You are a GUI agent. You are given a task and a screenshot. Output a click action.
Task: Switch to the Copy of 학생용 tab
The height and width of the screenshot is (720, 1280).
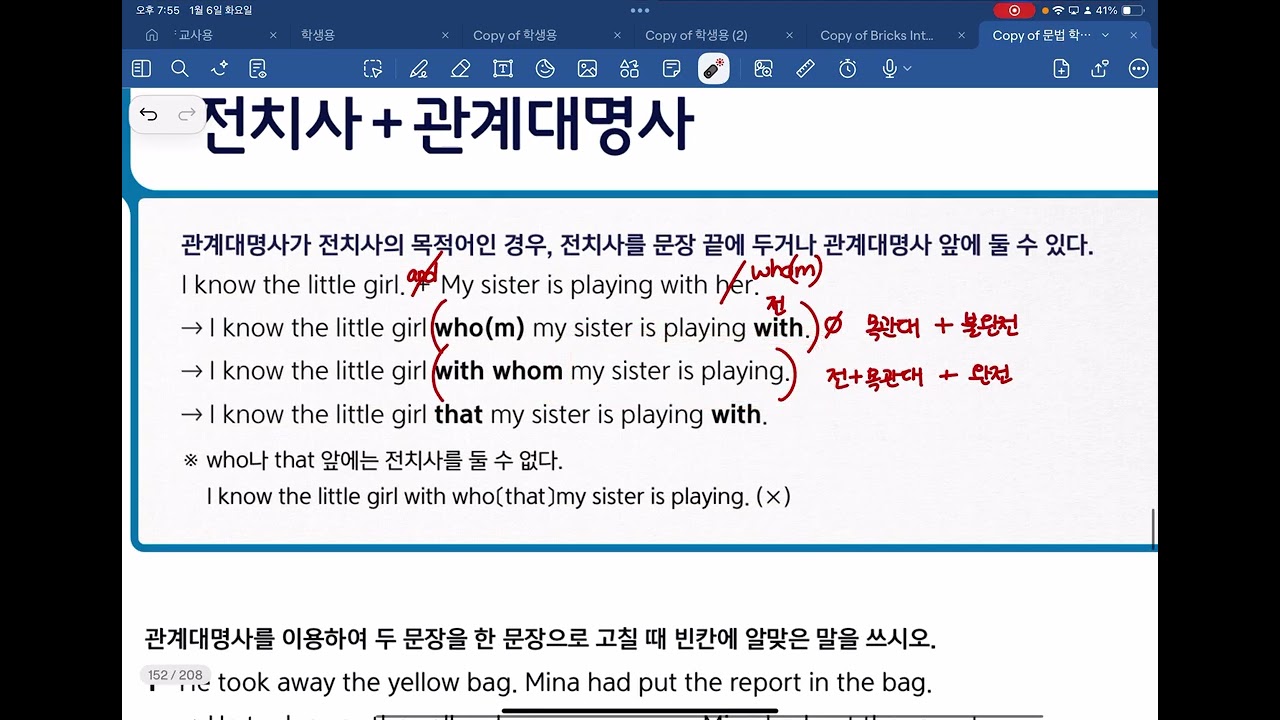click(516, 35)
